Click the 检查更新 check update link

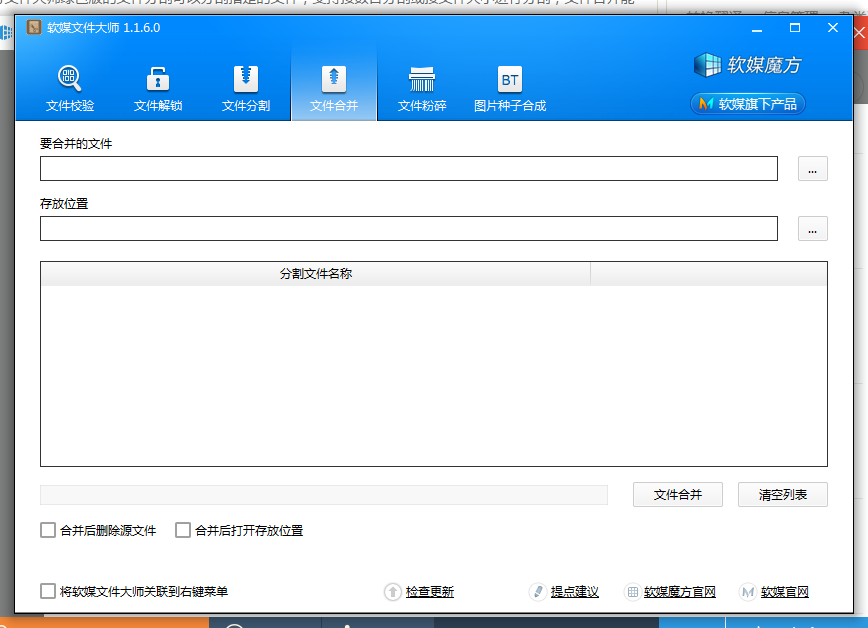[x=429, y=592]
